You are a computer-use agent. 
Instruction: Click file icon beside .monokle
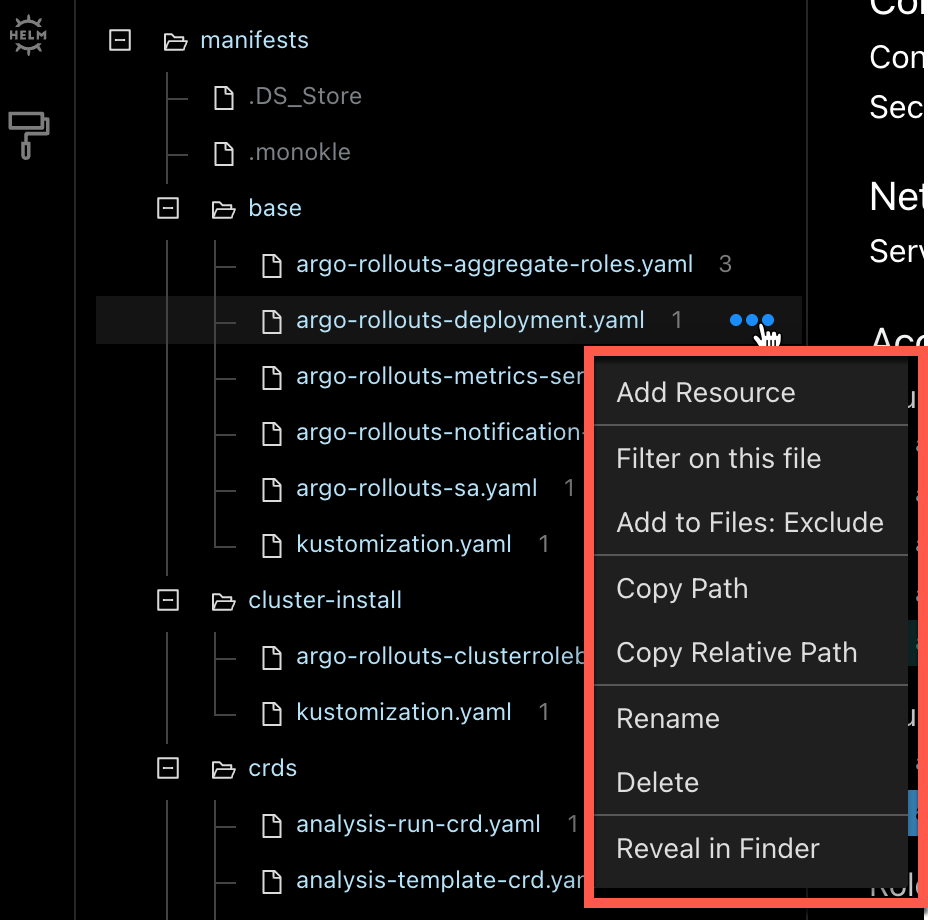[x=224, y=153]
